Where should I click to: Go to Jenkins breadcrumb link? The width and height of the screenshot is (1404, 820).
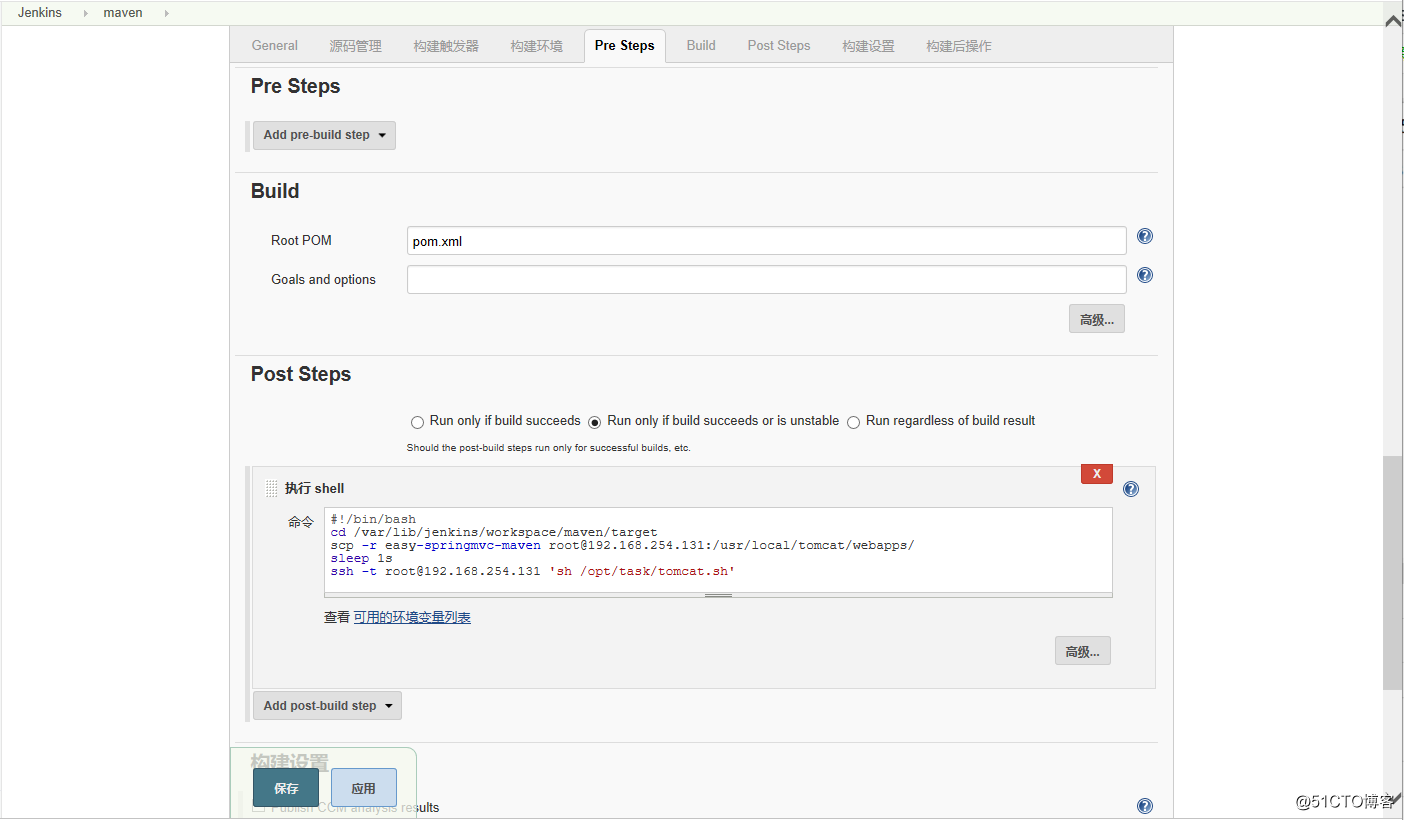point(40,13)
